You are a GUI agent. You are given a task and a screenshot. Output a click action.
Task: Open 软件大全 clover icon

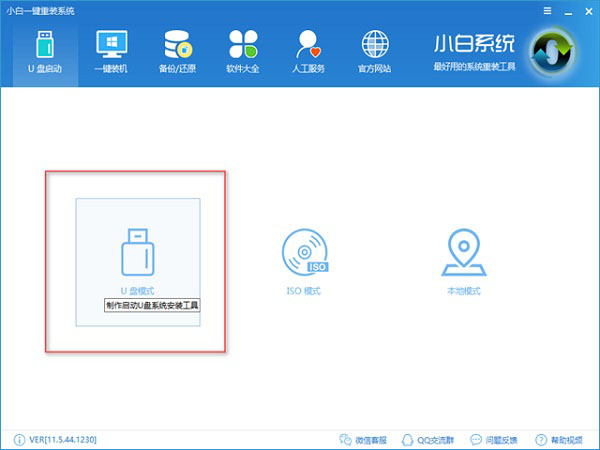click(243, 44)
